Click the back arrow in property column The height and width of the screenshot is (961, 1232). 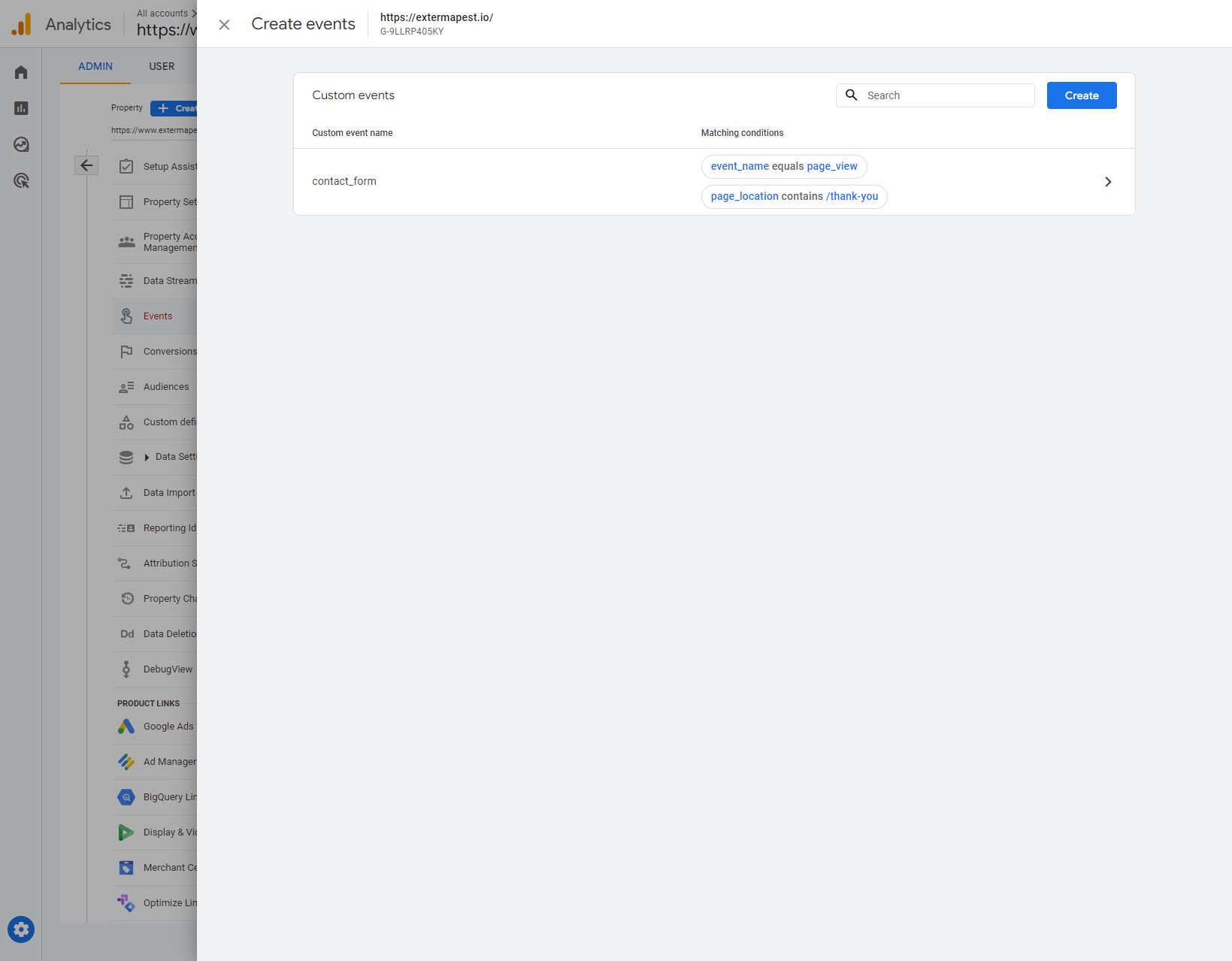pyautogui.click(x=86, y=165)
